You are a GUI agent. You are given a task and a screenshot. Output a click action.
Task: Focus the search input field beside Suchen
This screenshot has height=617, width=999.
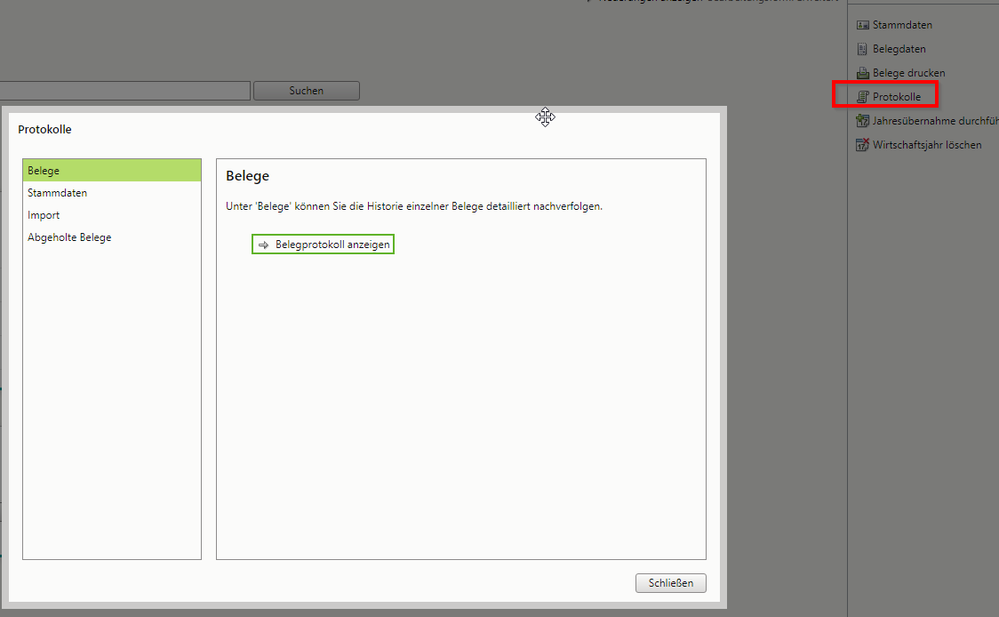(x=125, y=91)
